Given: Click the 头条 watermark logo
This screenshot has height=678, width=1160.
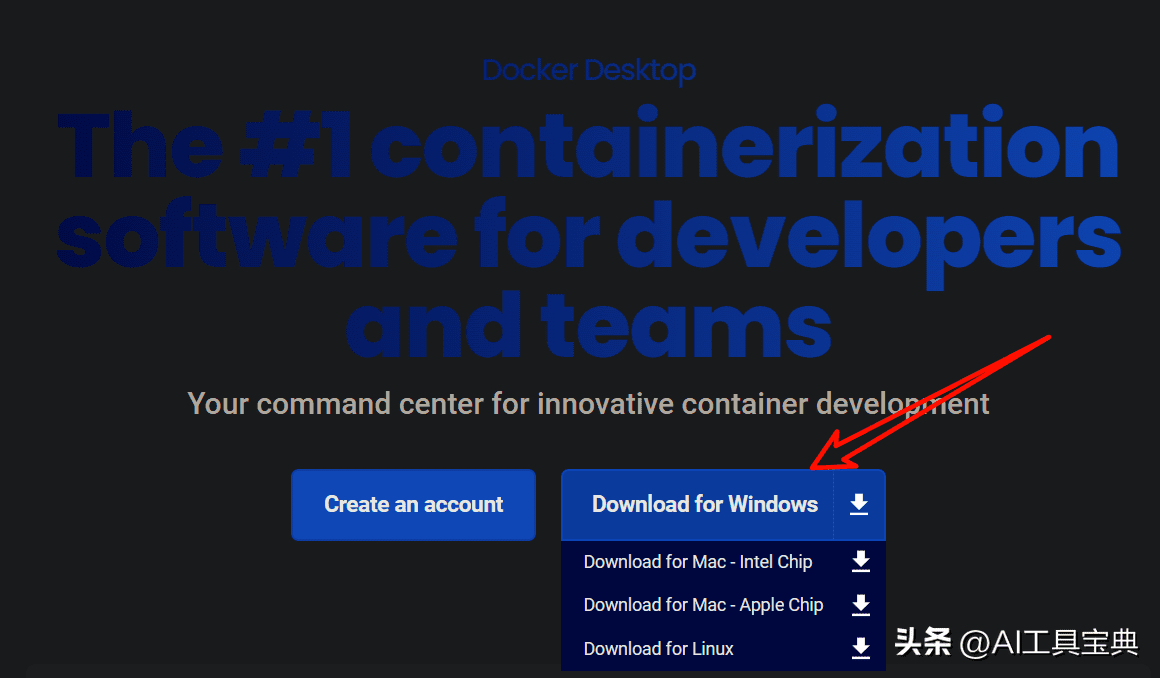Looking at the screenshot, I should point(922,641).
